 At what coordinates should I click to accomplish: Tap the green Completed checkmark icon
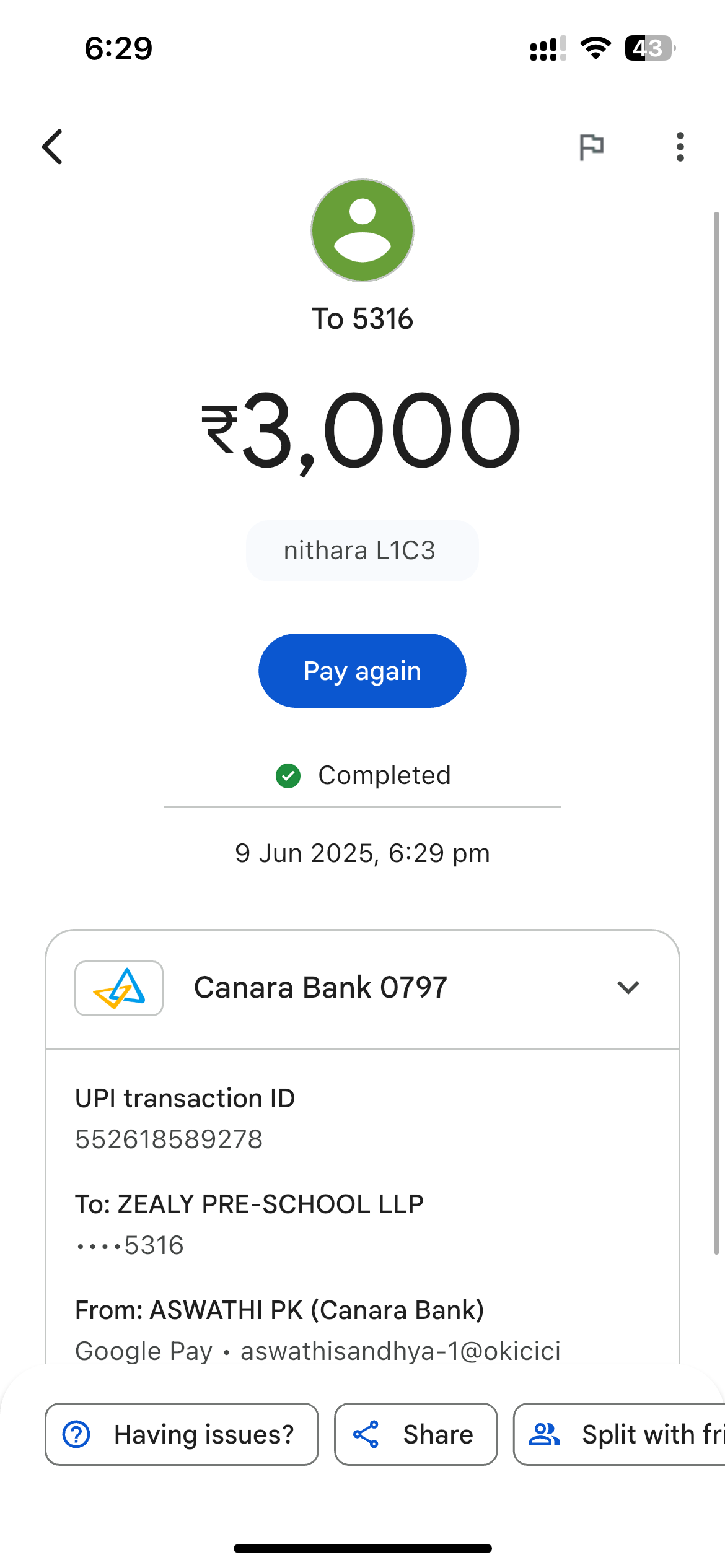[x=288, y=775]
